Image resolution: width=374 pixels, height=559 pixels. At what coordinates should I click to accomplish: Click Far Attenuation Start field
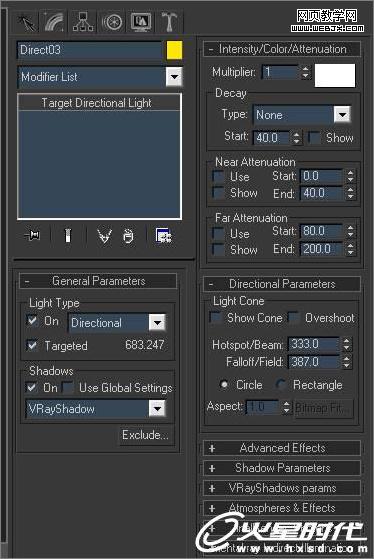click(x=322, y=231)
